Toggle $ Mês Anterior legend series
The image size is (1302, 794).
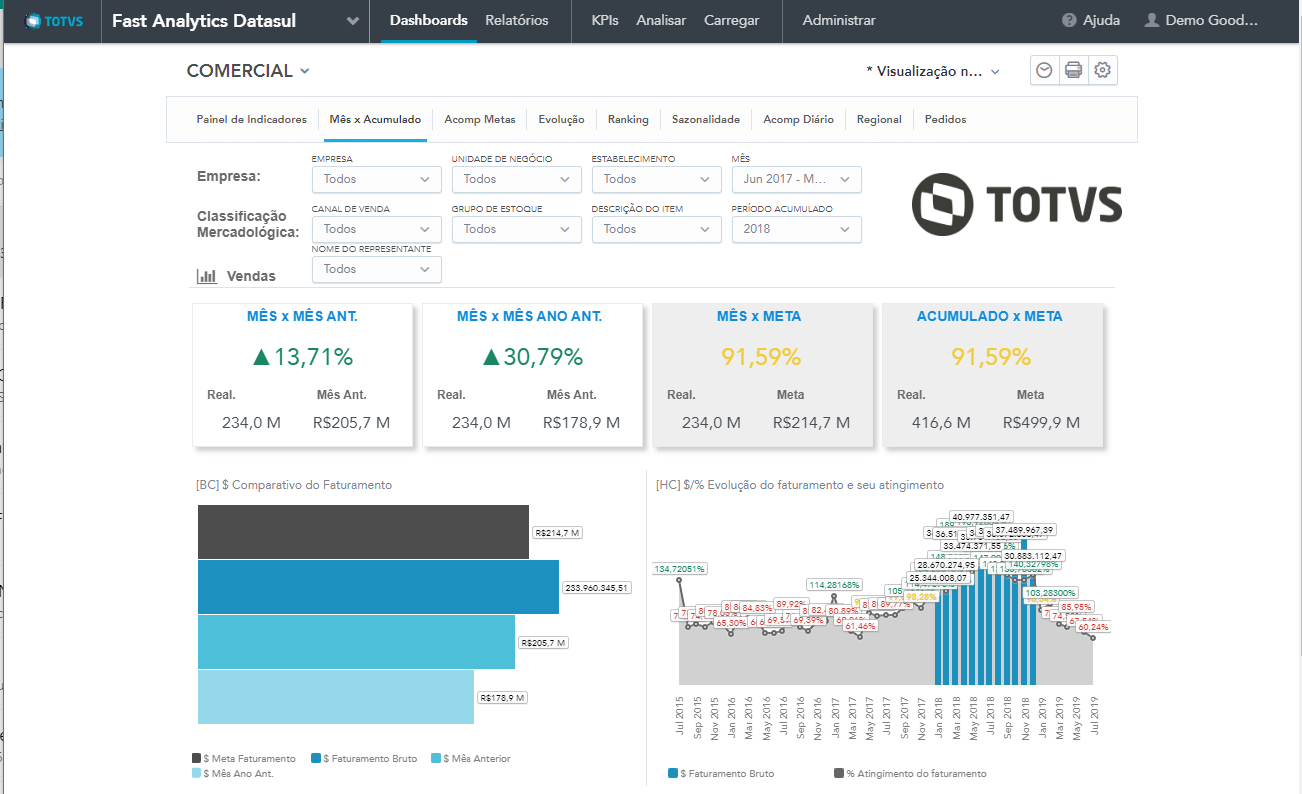pos(470,759)
